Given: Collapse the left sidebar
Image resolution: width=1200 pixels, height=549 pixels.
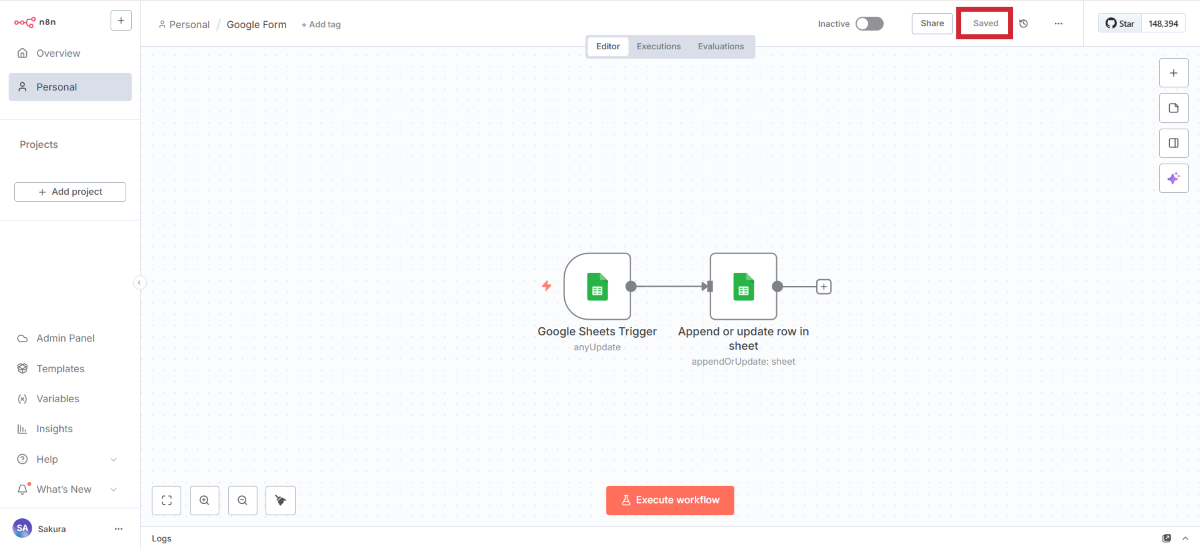Looking at the screenshot, I should pyautogui.click(x=139, y=283).
